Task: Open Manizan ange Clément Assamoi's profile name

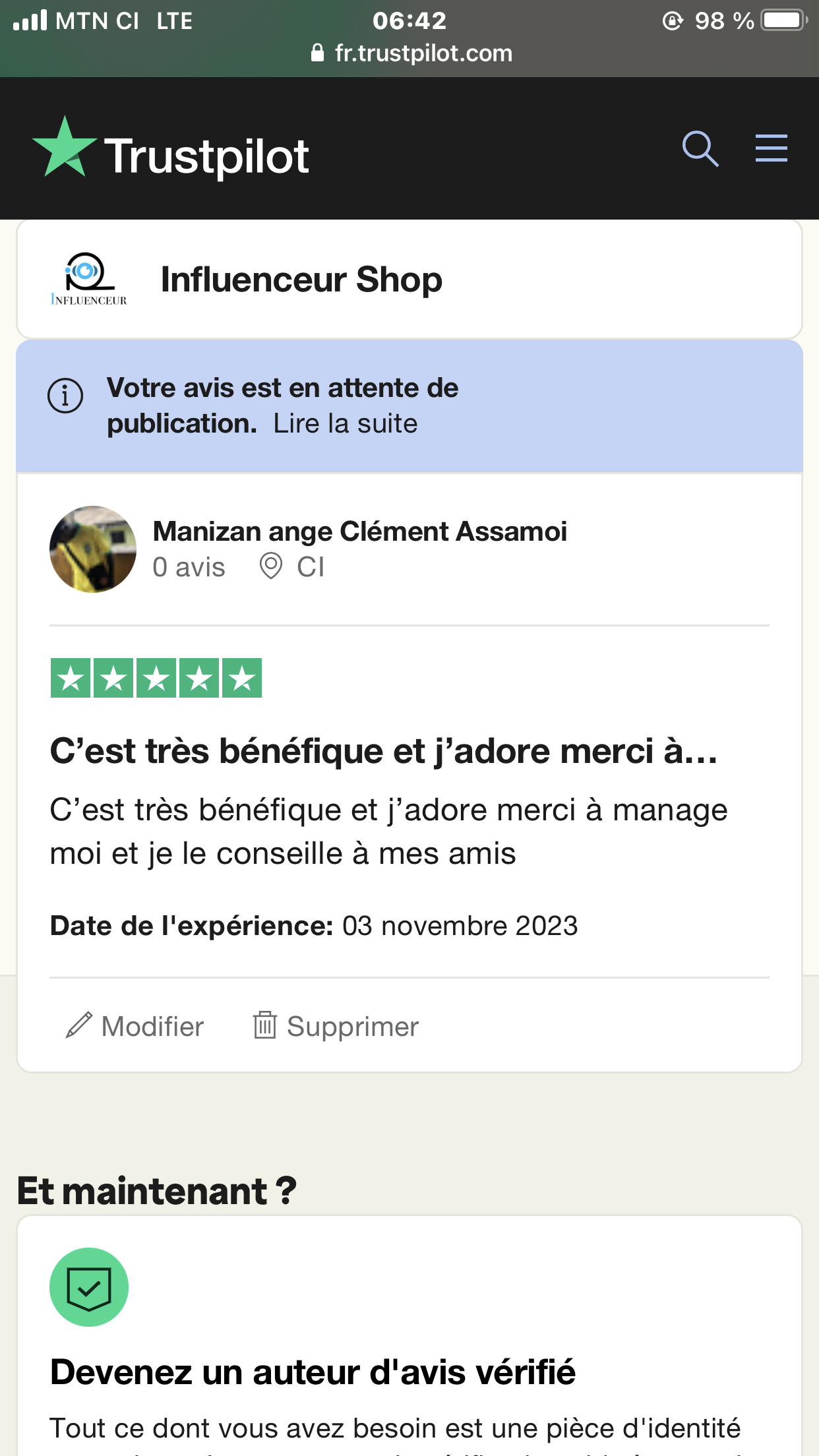Action: coord(359,531)
